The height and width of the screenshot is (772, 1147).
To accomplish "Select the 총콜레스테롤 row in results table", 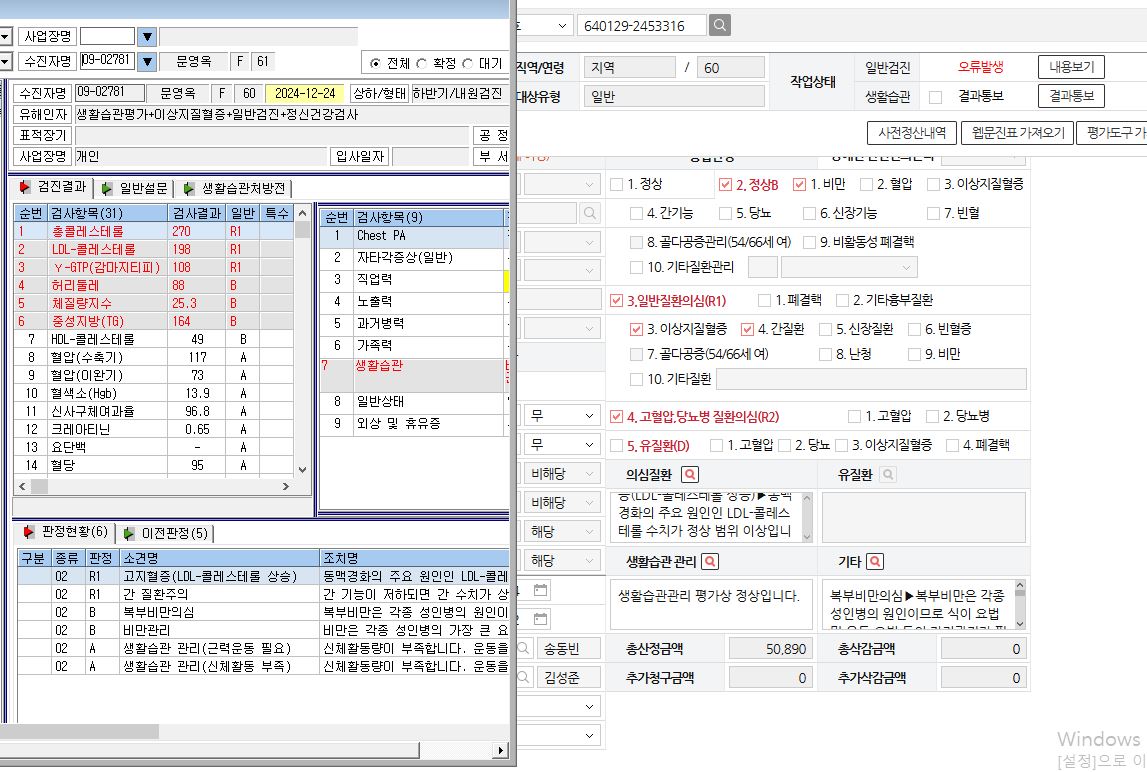I will [154, 231].
